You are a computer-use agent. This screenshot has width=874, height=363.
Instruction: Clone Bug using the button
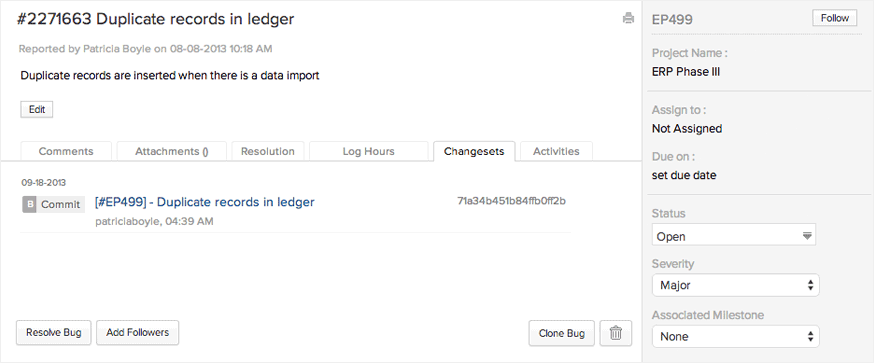[x=562, y=333]
